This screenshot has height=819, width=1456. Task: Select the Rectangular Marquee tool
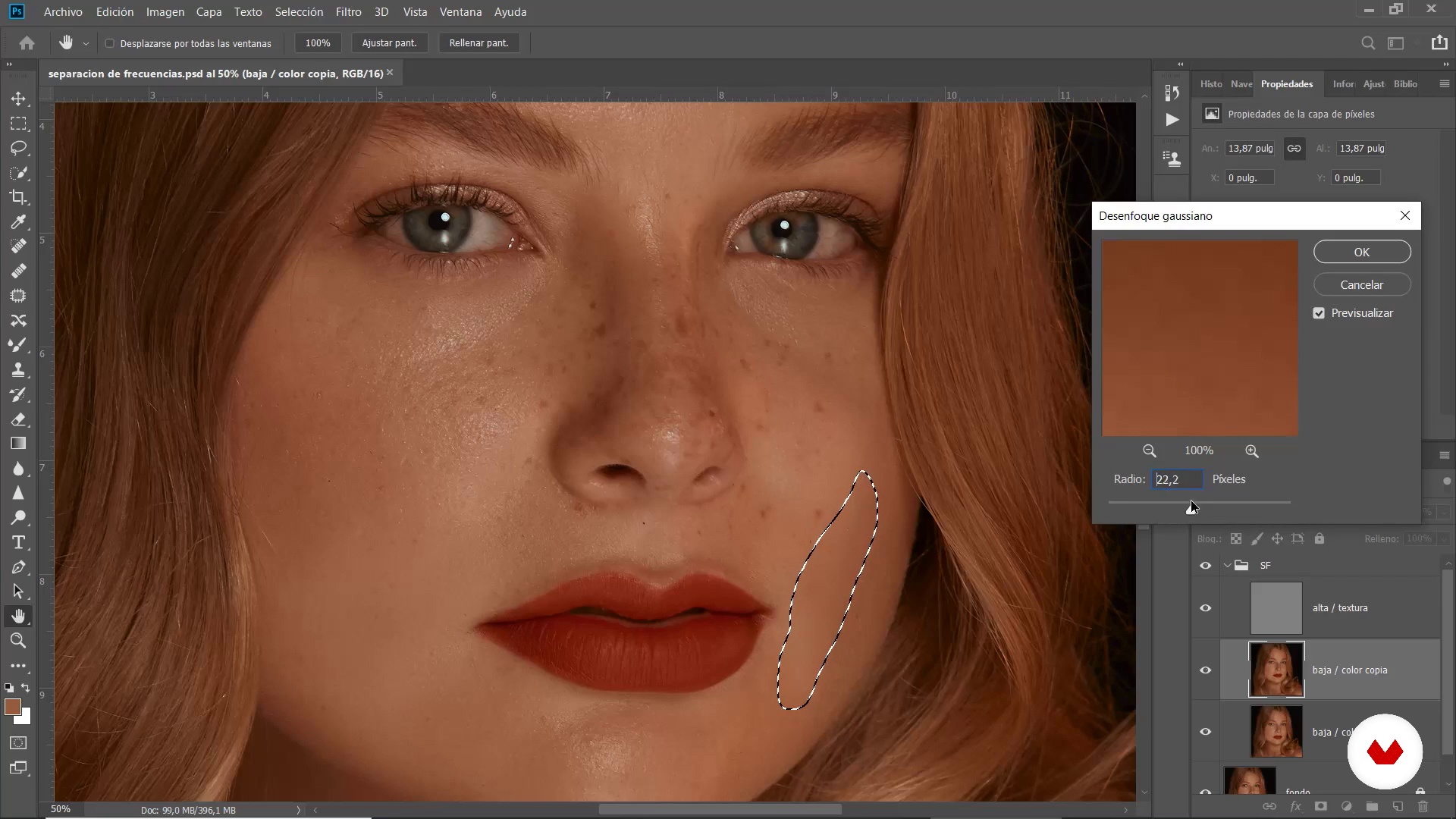[x=18, y=124]
